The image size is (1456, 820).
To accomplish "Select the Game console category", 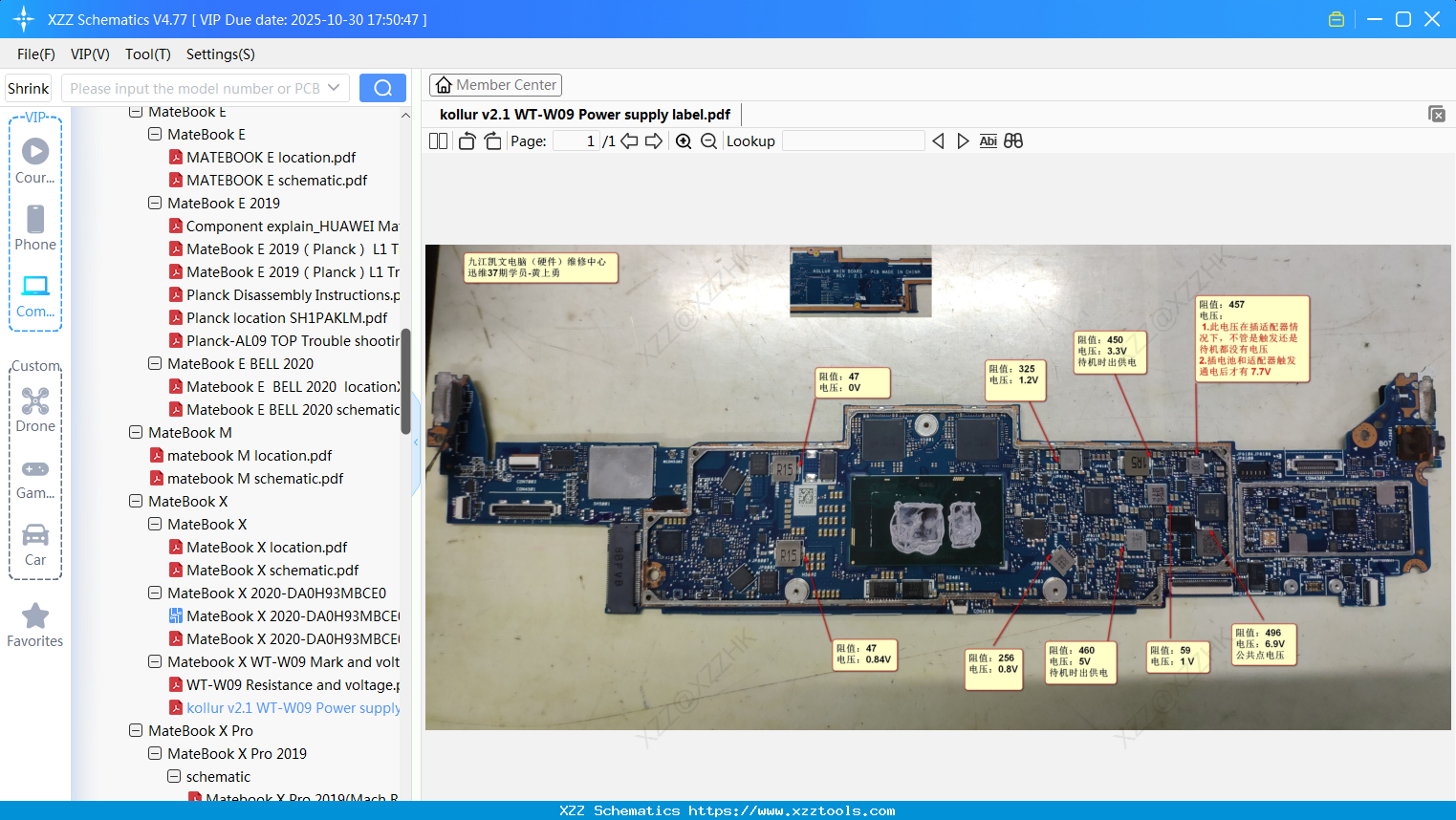I will point(35,478).
